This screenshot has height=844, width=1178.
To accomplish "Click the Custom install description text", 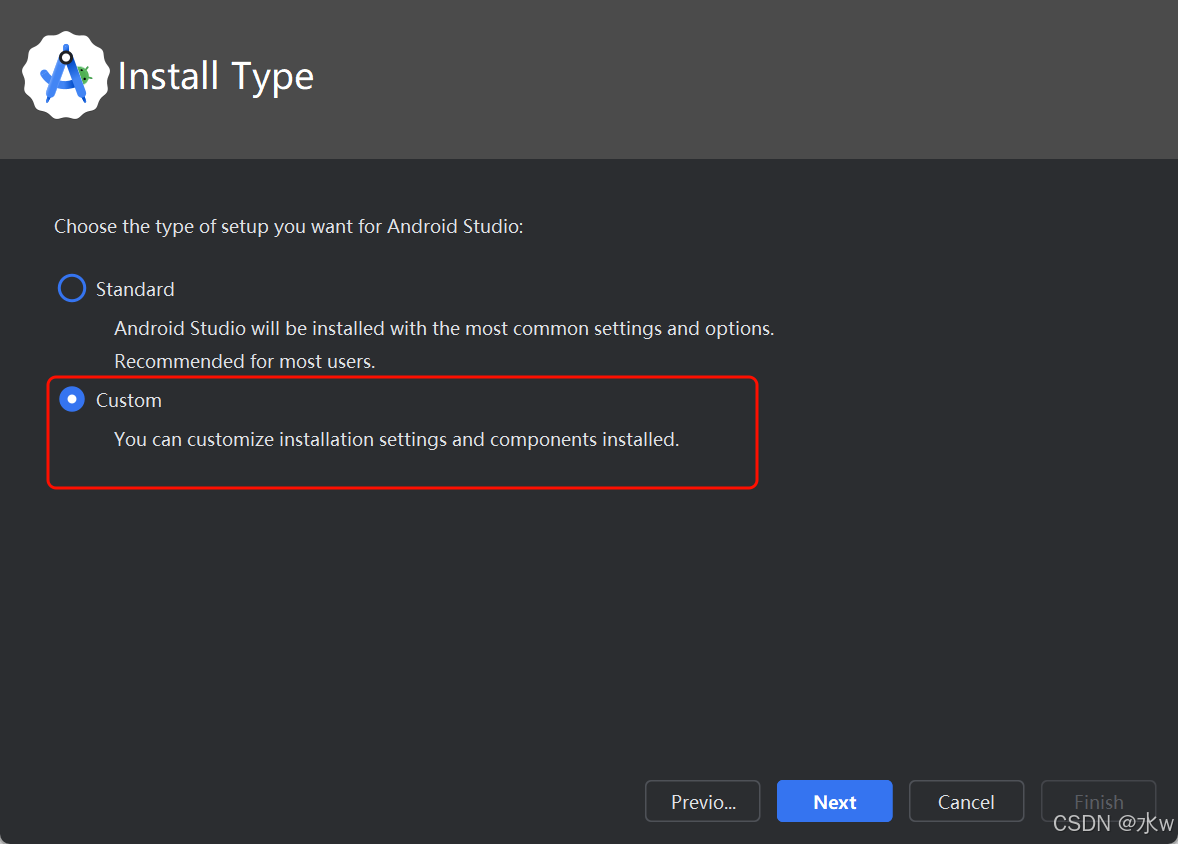I will pos(396,439).
